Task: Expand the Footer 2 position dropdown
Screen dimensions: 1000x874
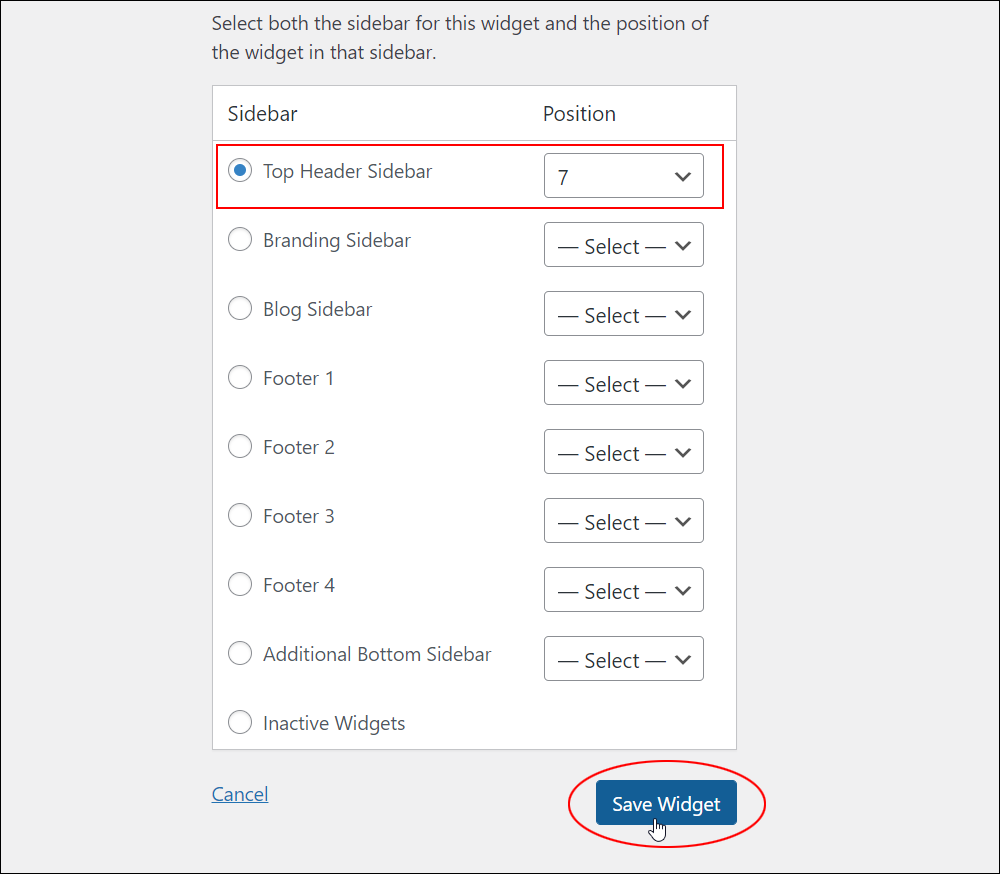Action: pos(624,452)
